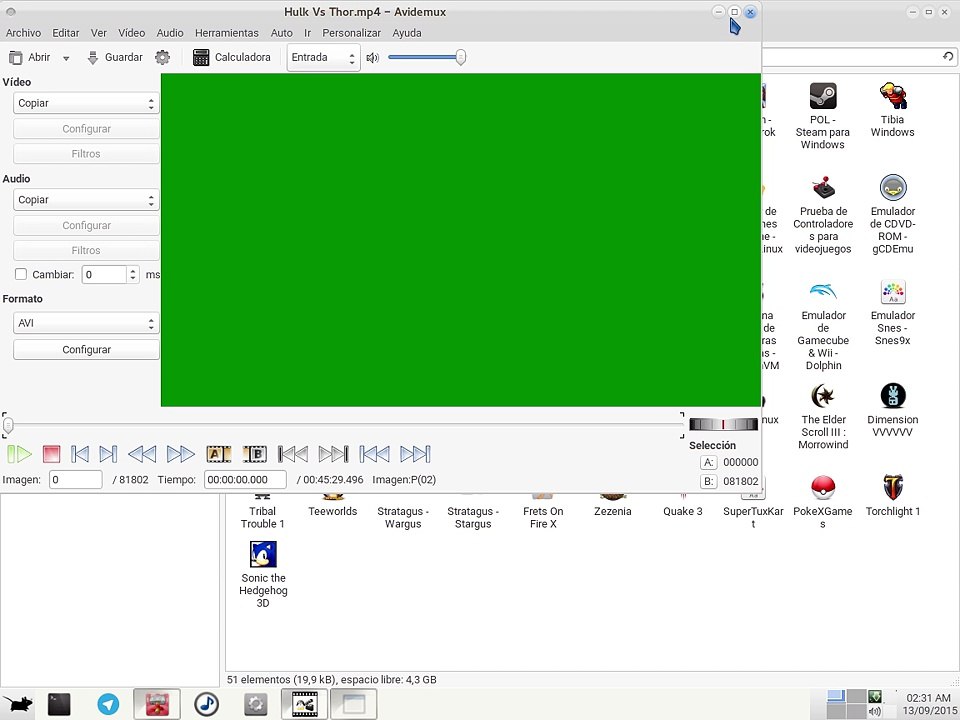Open the AVI format dropdown
The height and width of the screenshot is (720, 960).
pyautogui.click(x=86, y=323)
